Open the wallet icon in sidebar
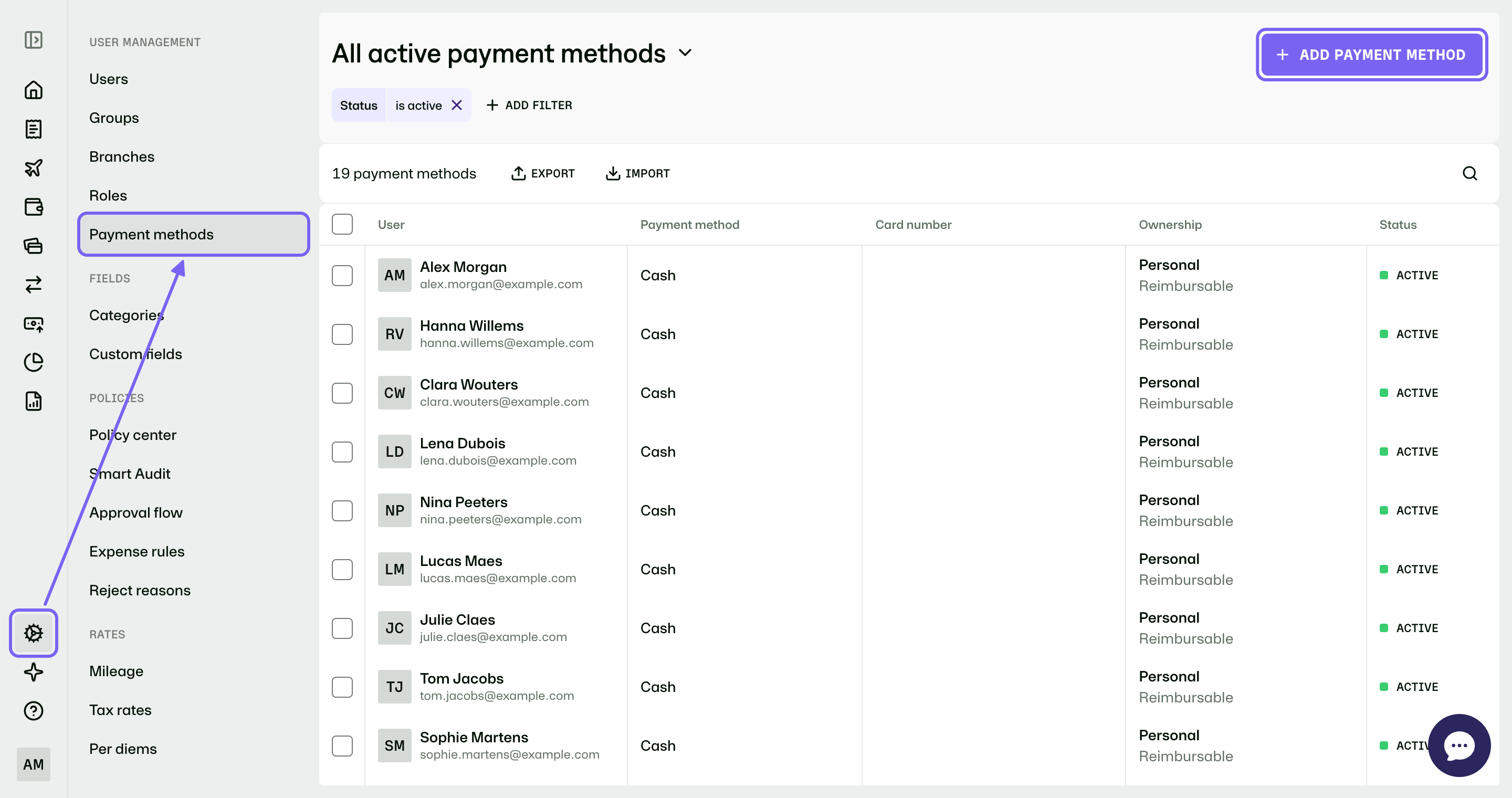1512x798 pixels. (x=34, y=206)
